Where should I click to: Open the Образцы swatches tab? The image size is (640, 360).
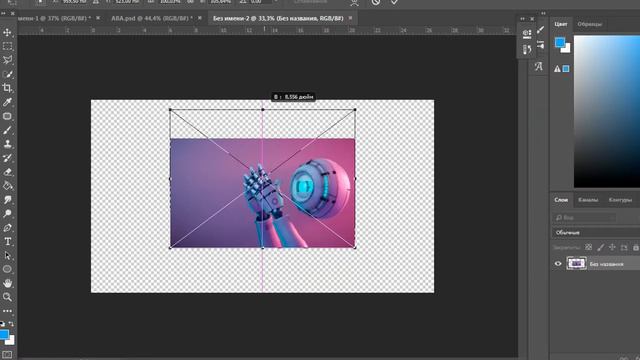[x=590, y=24]
